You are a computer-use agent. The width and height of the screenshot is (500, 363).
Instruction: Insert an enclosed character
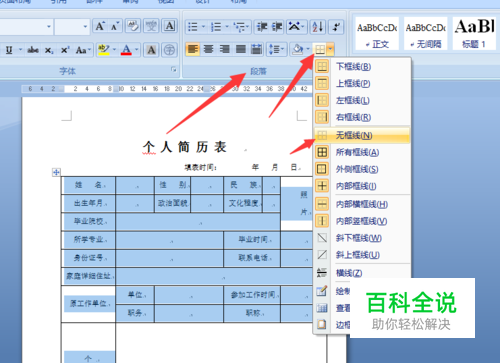[170, 50]
